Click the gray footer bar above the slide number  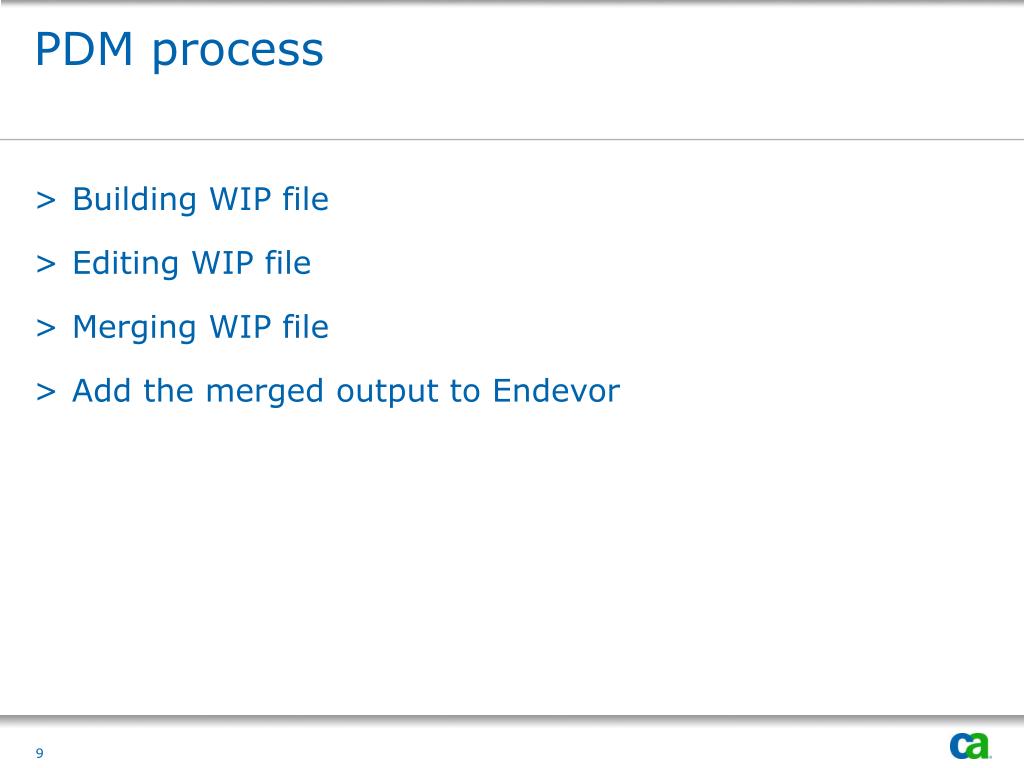[x=512, y=718]
